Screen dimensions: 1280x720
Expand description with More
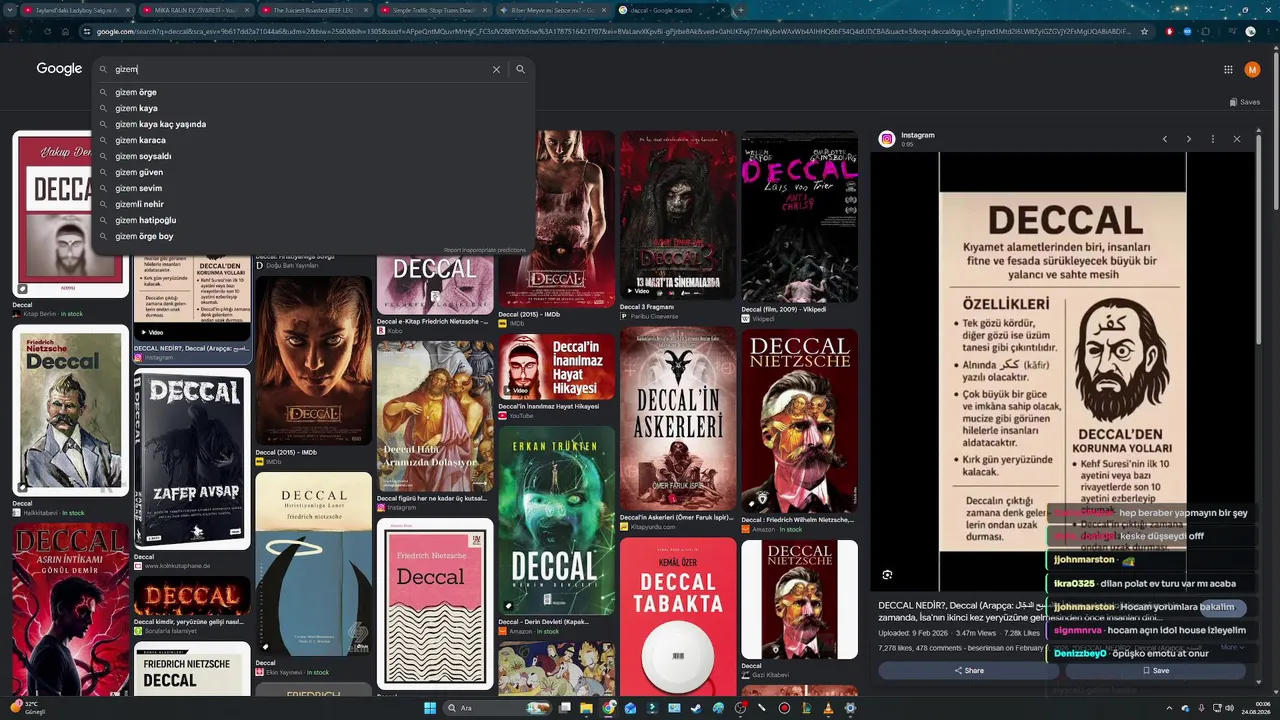click(x=1230, y=647)
